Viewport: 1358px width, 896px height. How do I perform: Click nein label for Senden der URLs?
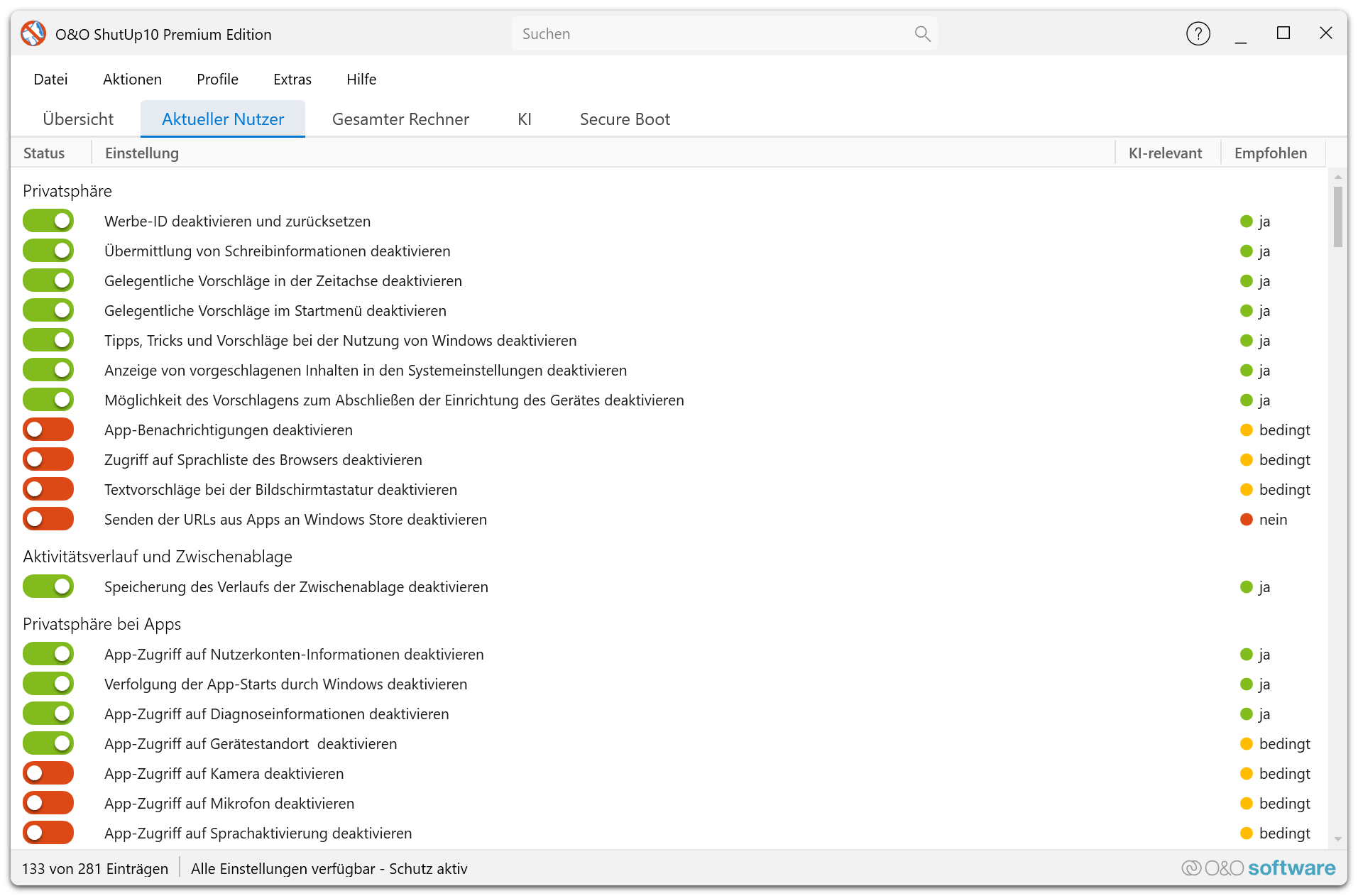point(1273,520)
